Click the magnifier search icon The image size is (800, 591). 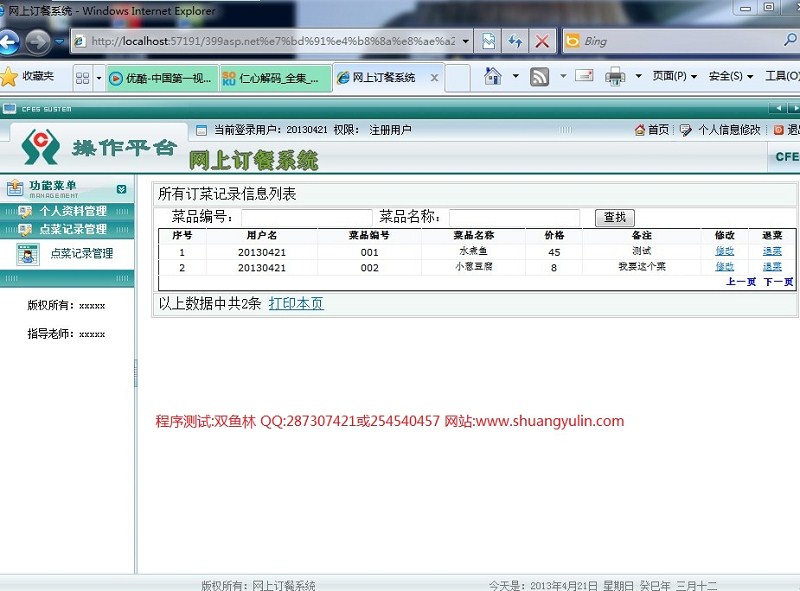791,40
